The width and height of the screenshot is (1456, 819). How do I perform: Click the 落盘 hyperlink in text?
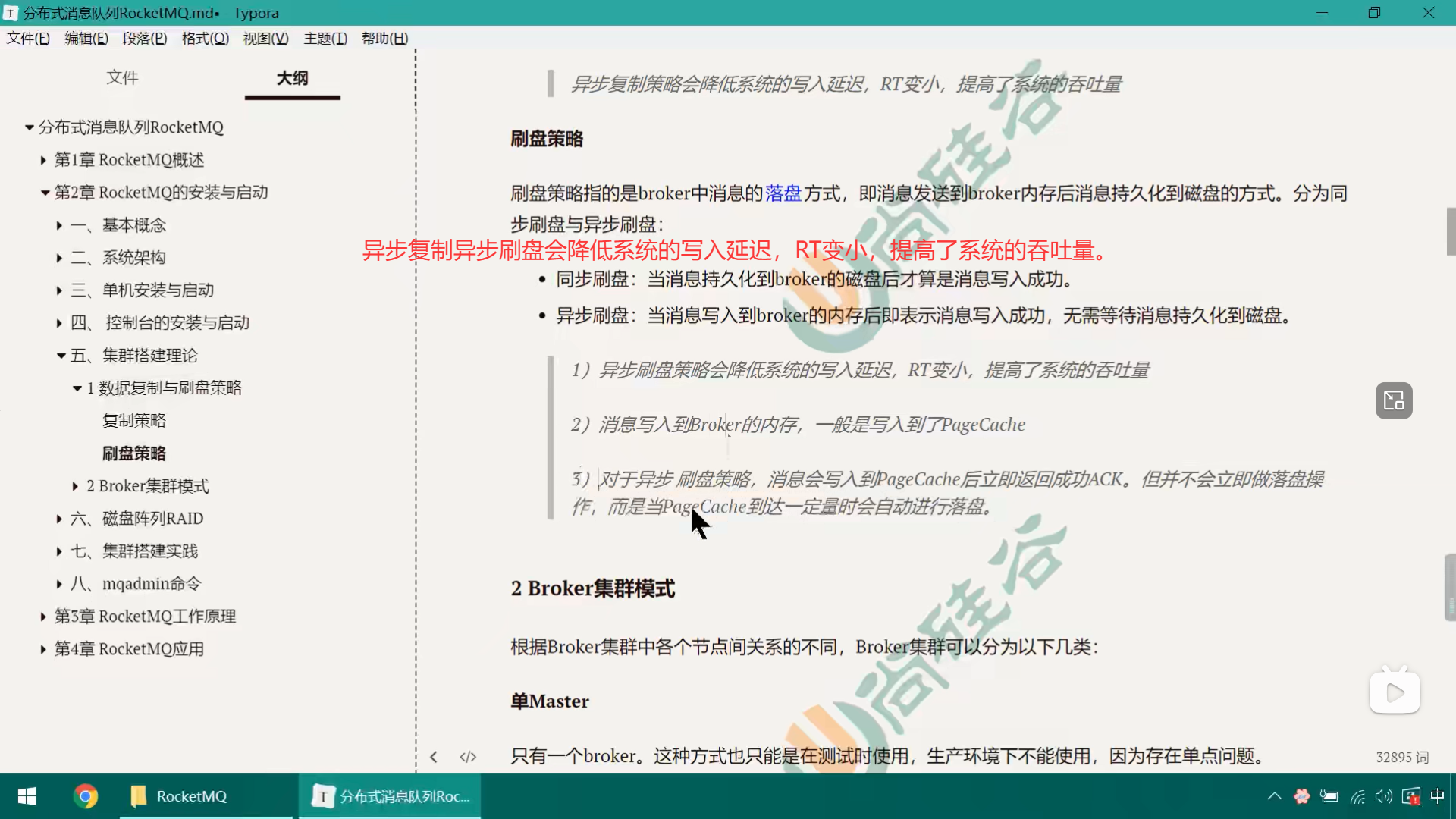783,193
